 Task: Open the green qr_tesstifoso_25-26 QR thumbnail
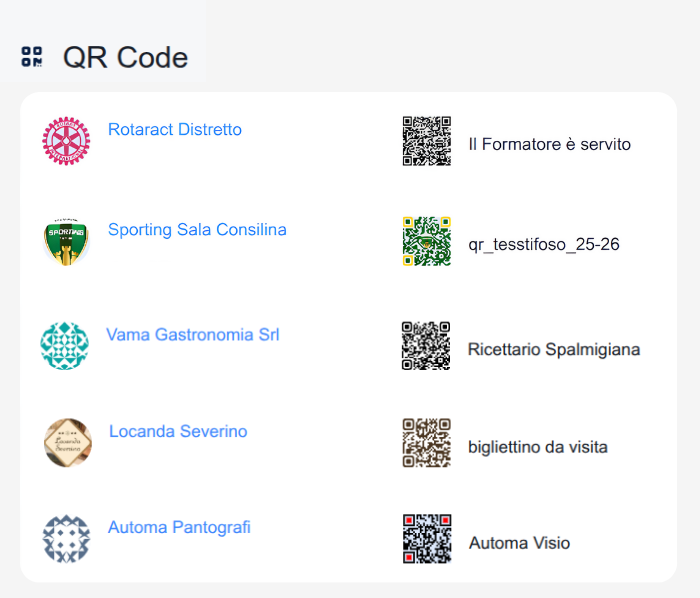[x=427, y=241]
